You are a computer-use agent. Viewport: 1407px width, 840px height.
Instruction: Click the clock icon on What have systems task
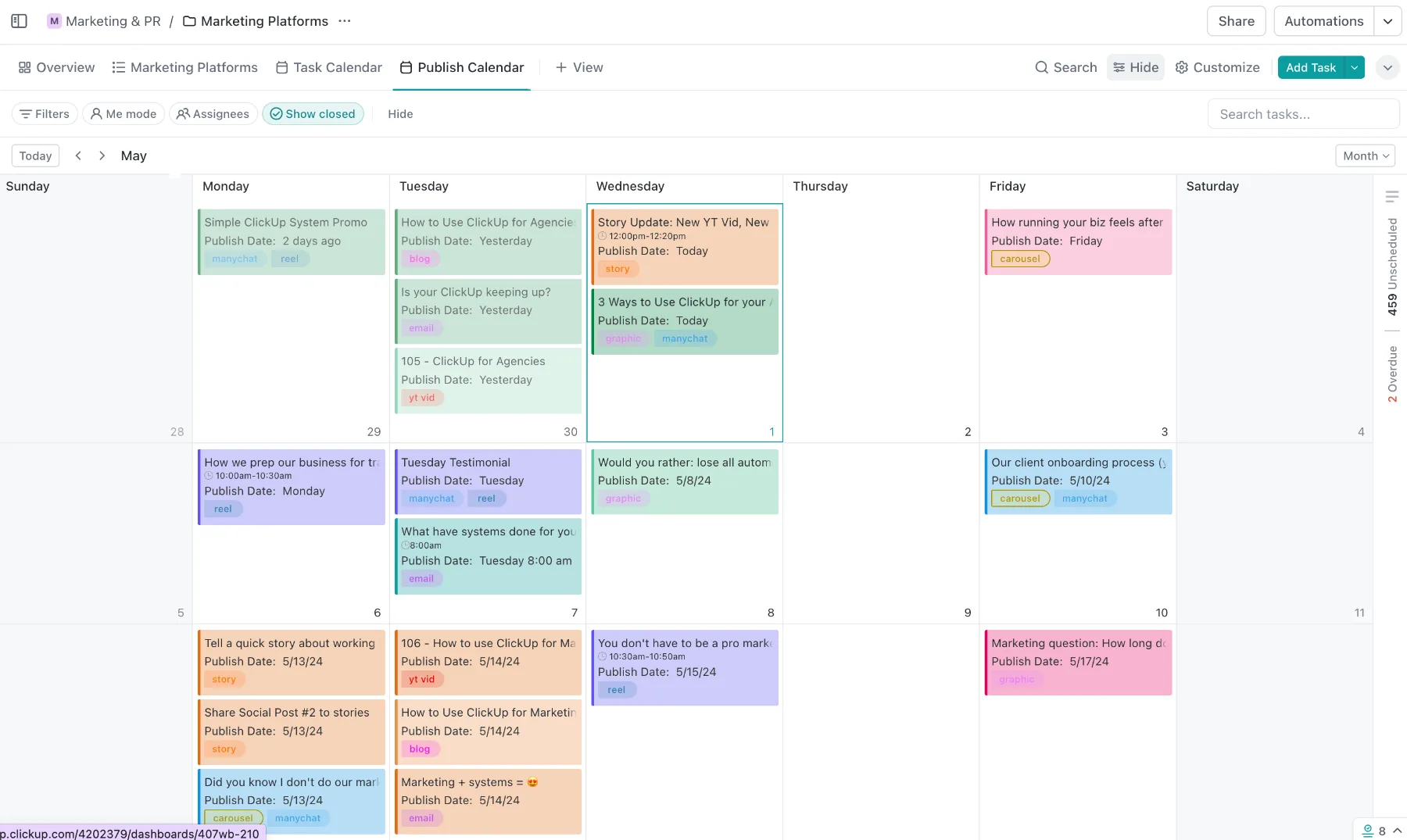[x=406, y=545]
